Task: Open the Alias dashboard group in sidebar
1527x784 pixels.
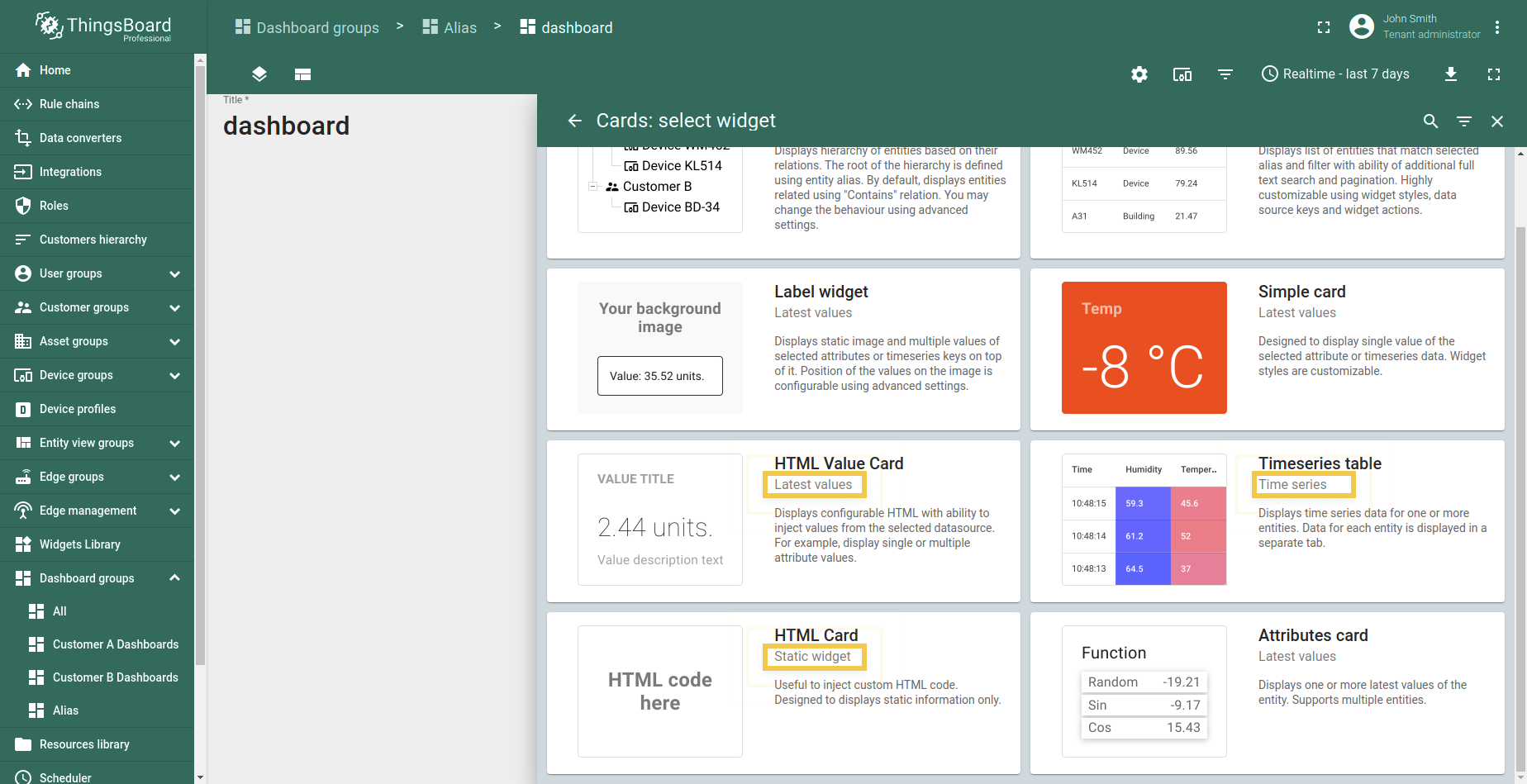Action: (97, 710)
